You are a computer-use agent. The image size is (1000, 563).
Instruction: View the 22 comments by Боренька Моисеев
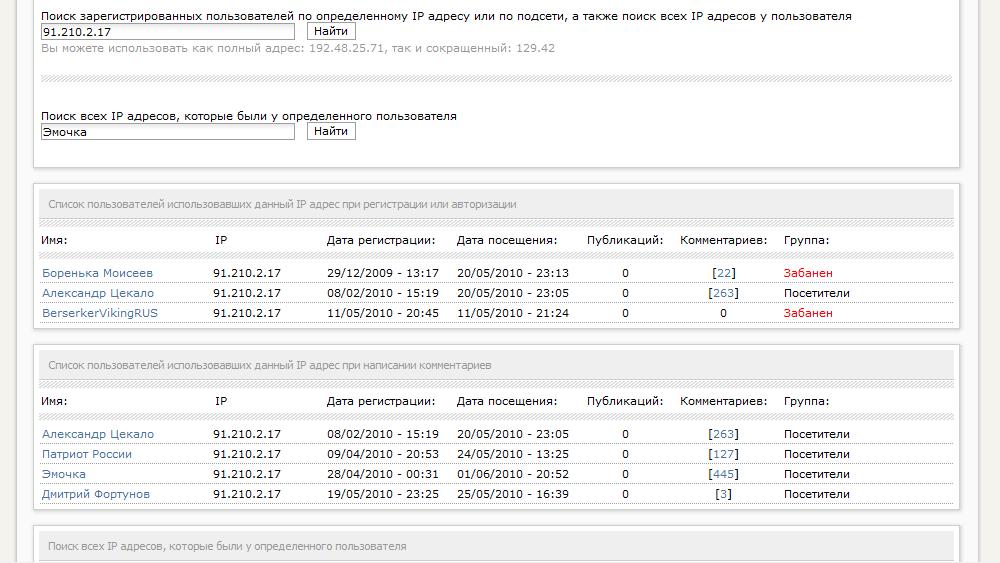click(x=725, y=273)
